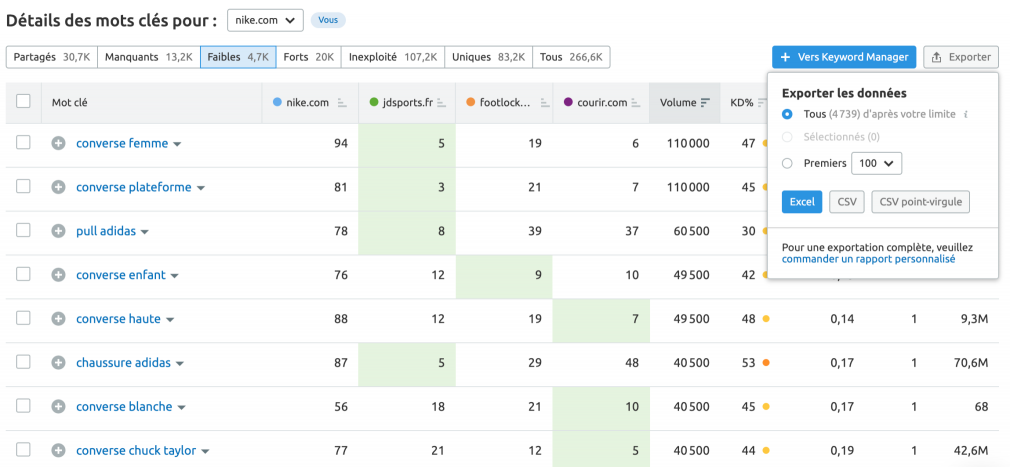This screenshot has height=467, width=1010.
Task: Check the 'pull adidas' row checkbox
Action: [23, 230]
